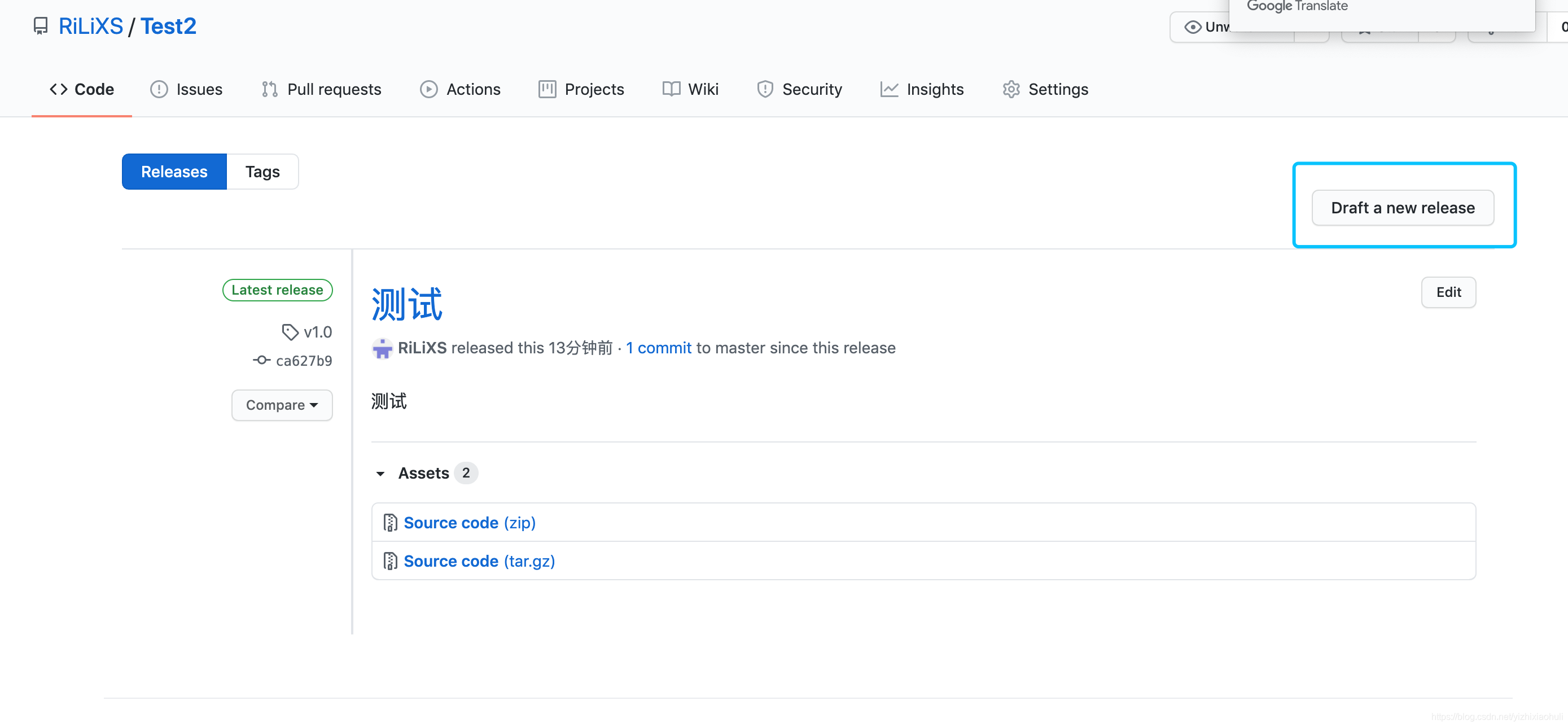The image size is (1568, 727).
Task: Click the Insights graph icon
Action: tap(890, 90)
